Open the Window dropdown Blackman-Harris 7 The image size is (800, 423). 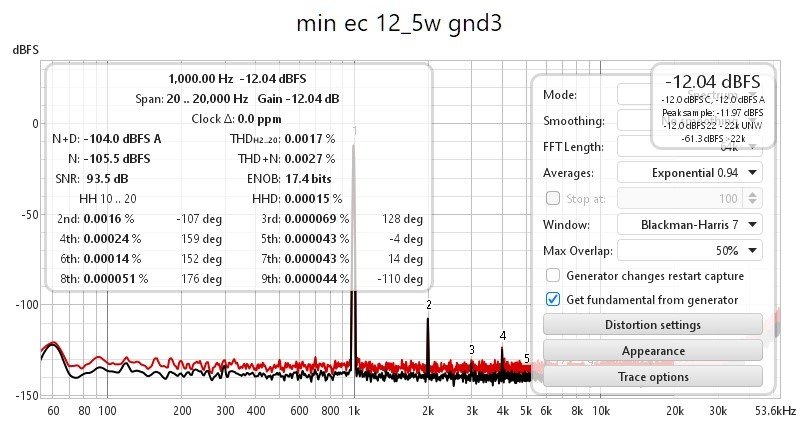pyautogui.click(x=690, y=225)
